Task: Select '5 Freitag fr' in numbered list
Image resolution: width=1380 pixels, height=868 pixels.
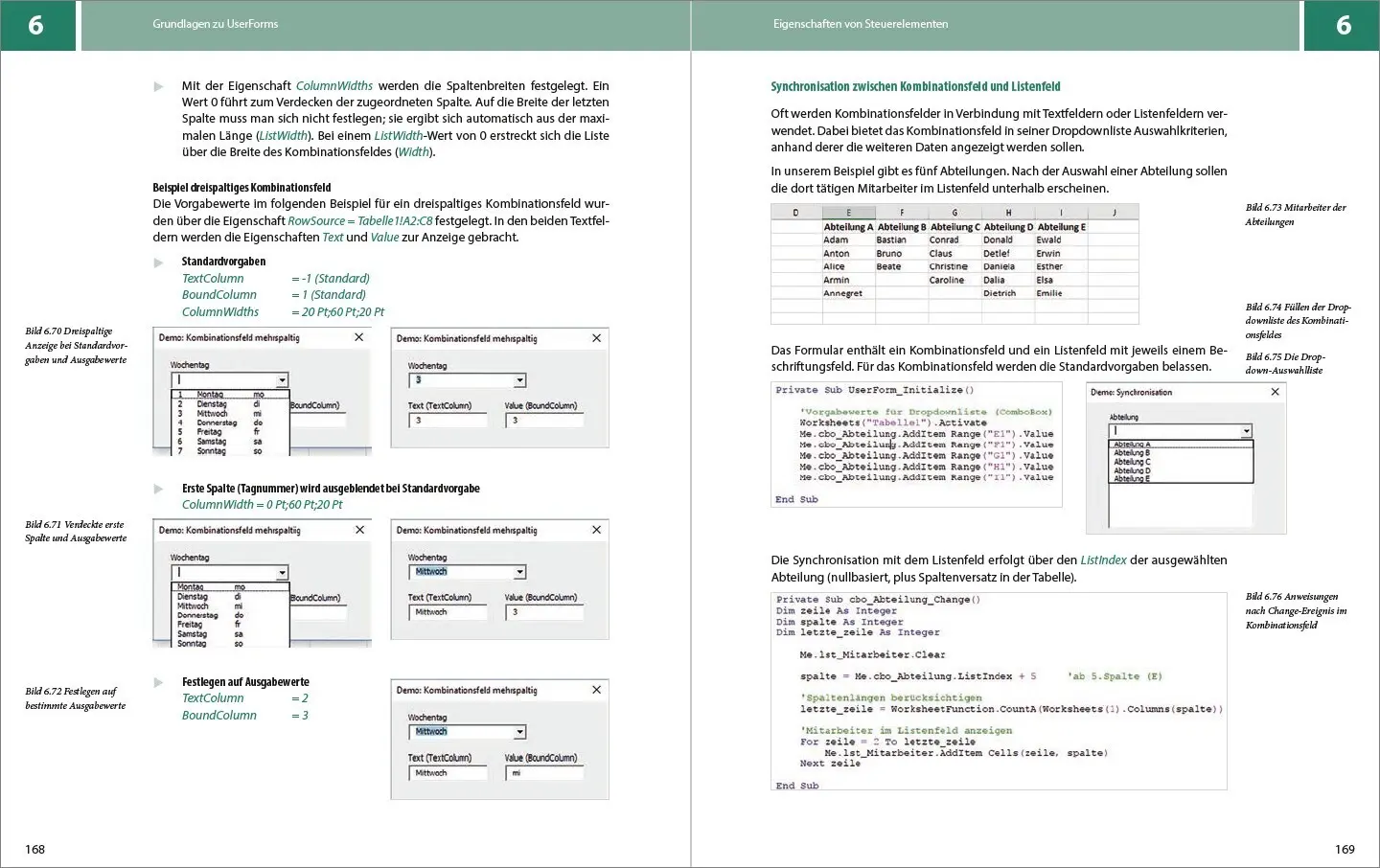Action: click(x=230, y=432)
